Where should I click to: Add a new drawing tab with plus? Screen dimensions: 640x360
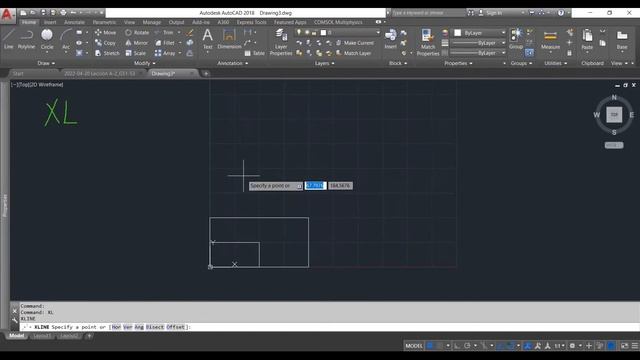tap(206, 73)
